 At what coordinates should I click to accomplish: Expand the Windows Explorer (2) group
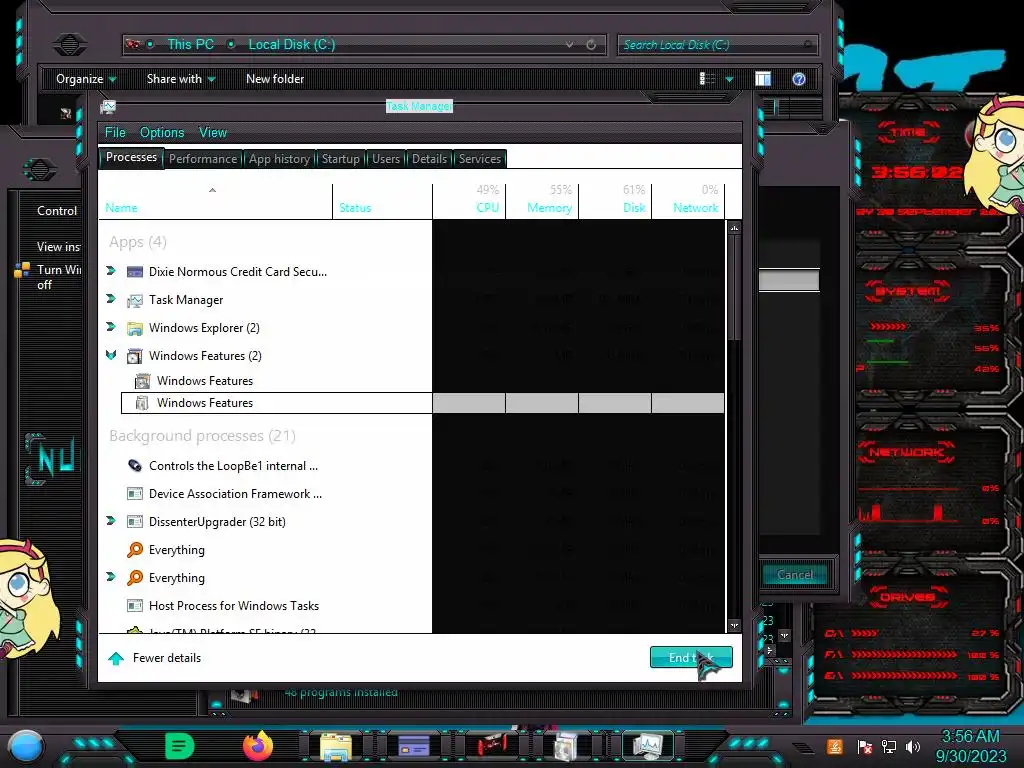111,327
